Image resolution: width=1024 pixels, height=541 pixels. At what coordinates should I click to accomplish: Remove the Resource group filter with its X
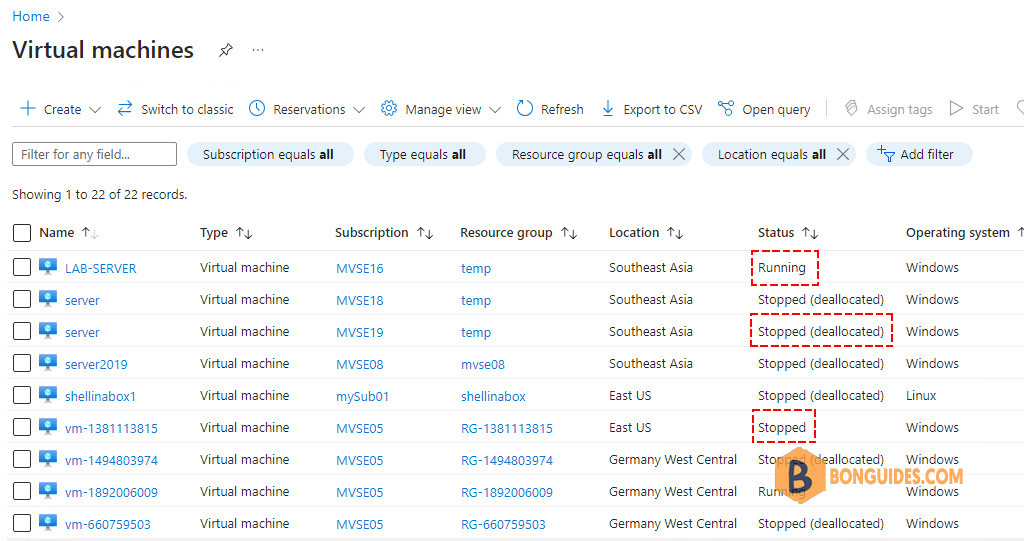point(679,154)
